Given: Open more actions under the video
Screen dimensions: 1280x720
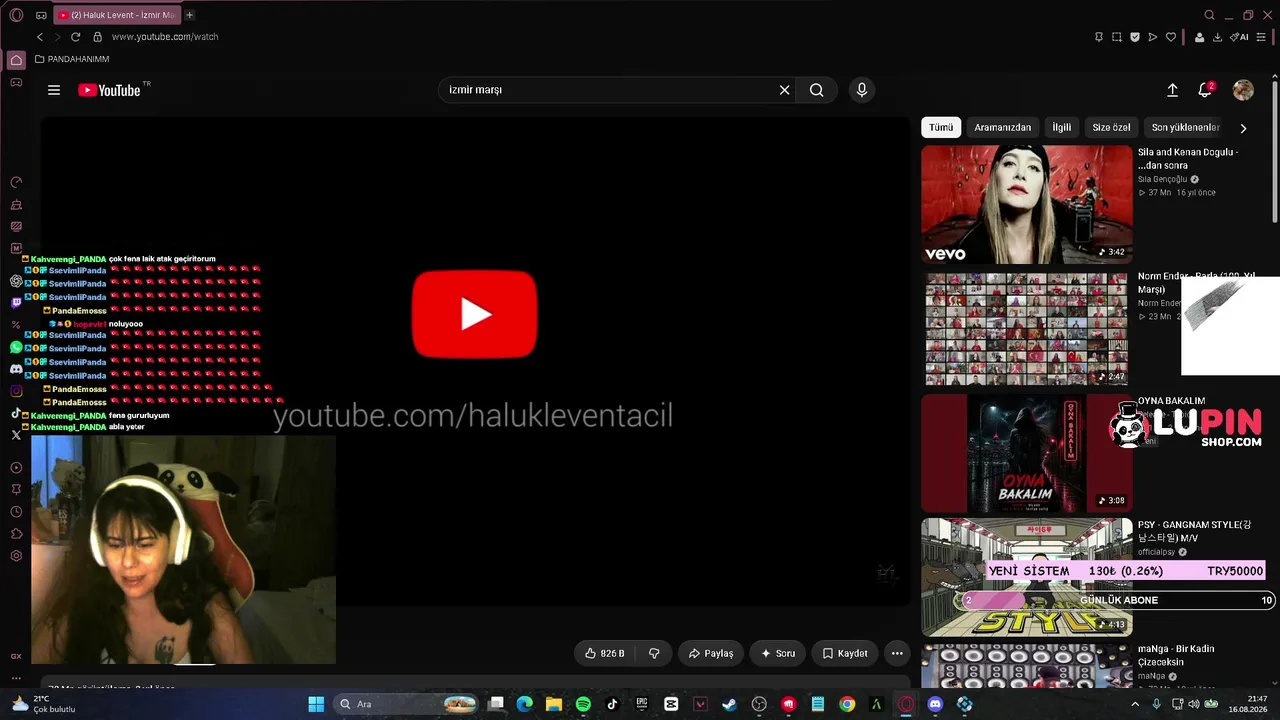Looking at the screenshot, I should pos(897,653).
